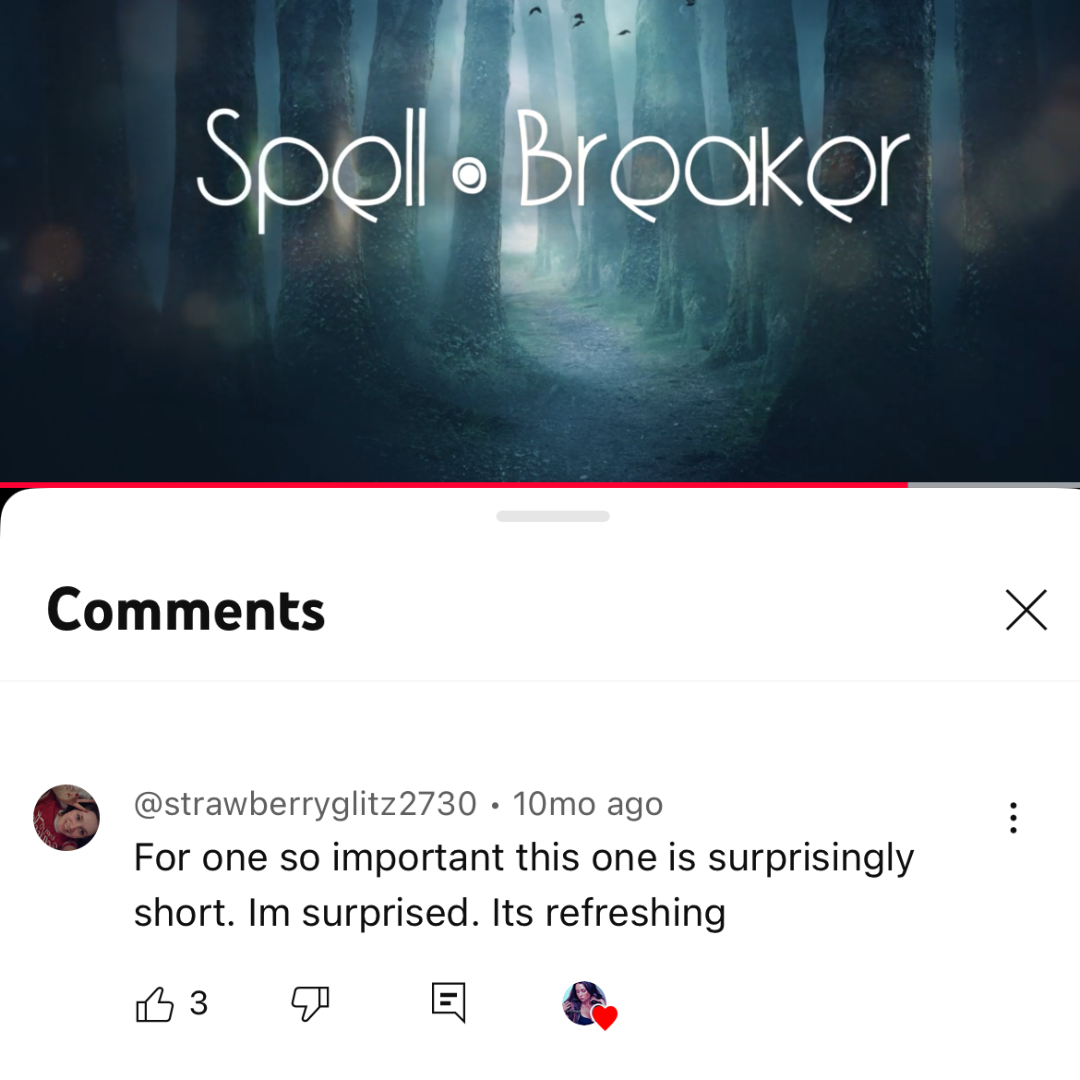Tap the "10mo ago" comment timestamp

coord(588,804)
